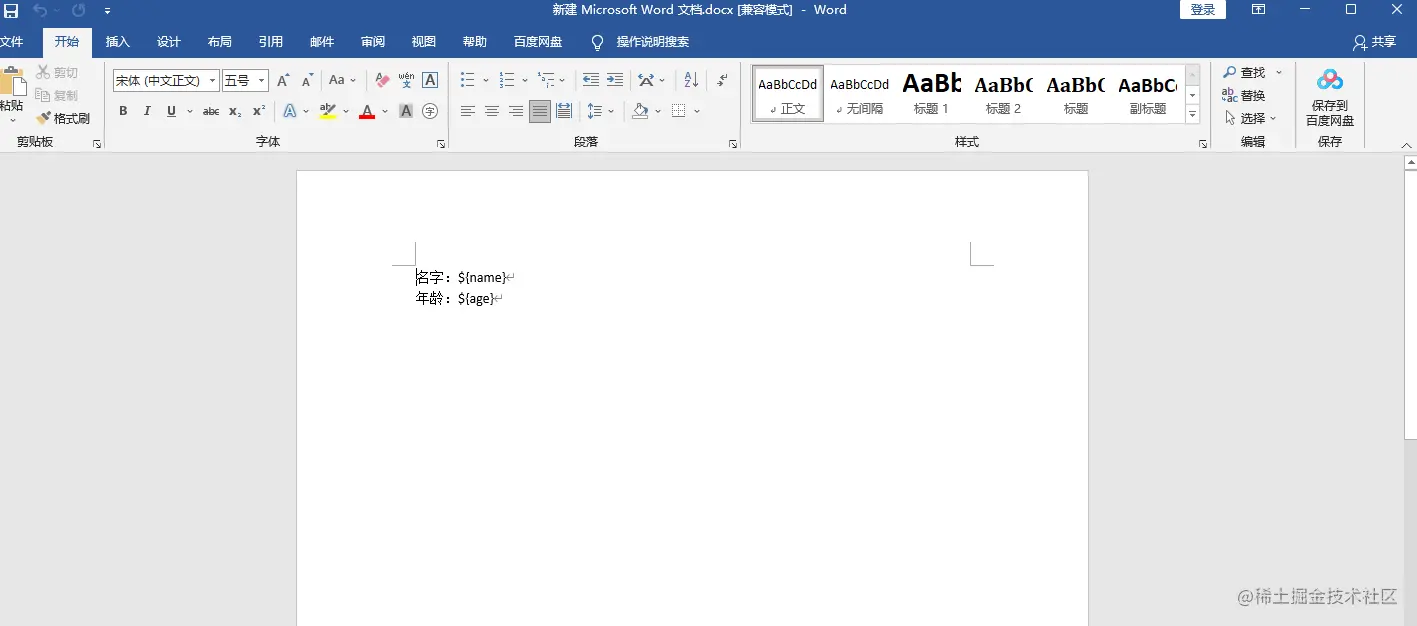The width and height of the screenshot is (1417, 626).
Task: Open the Font dialog launcher (字体)
Action: pos(441,144)
